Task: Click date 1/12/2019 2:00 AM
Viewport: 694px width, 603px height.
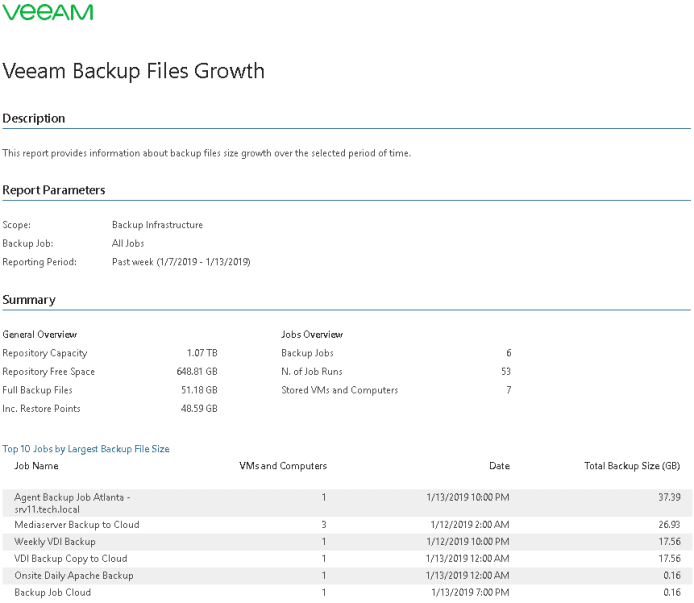Action: (x=470, y=525)
